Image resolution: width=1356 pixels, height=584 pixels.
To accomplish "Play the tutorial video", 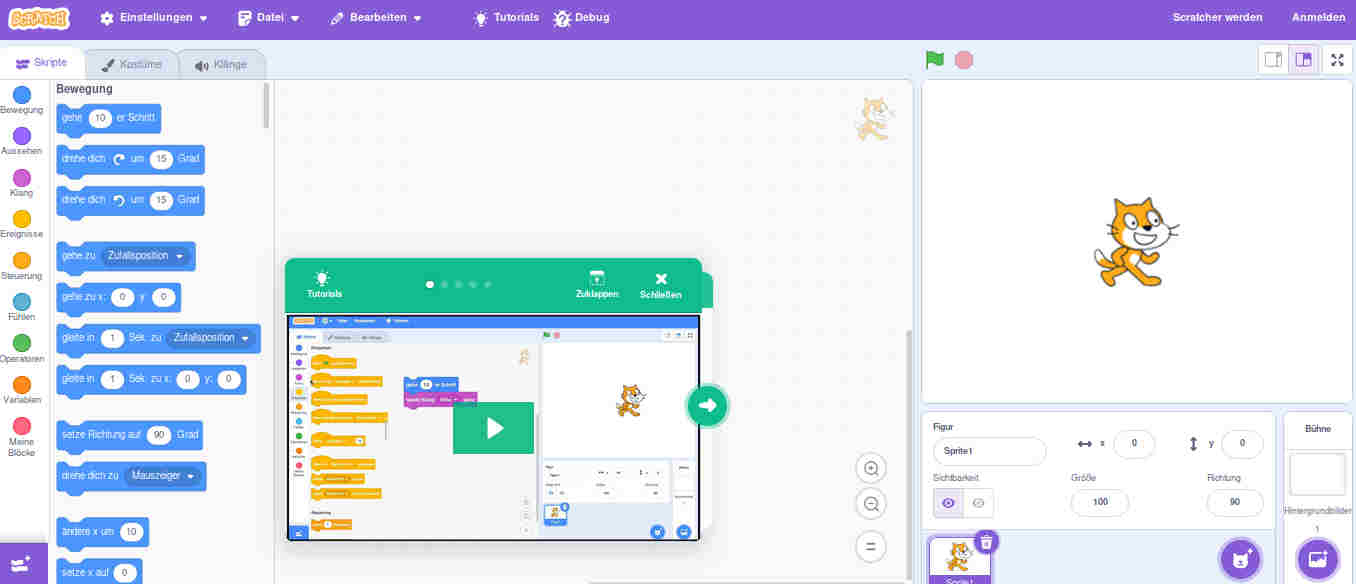I will 493,428.
